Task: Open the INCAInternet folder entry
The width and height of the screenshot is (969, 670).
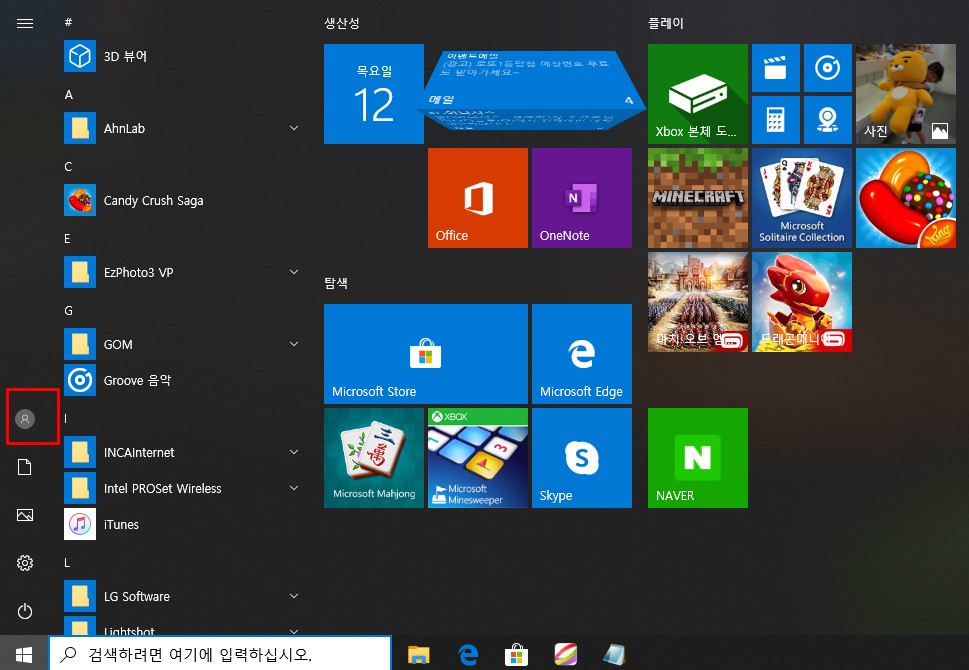Action: click(x=182, y=452)
